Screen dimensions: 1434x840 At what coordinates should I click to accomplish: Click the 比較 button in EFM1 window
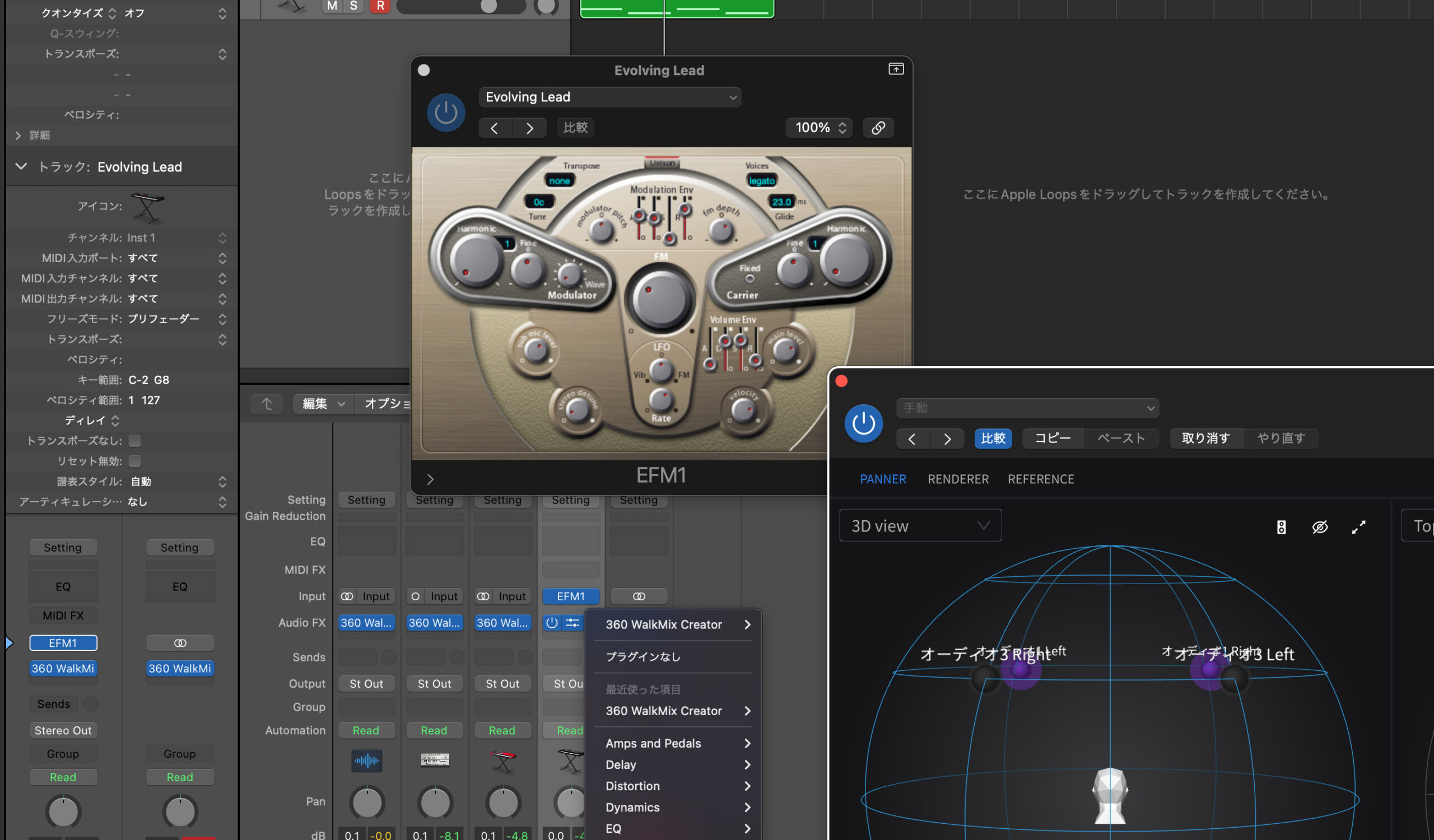tap(575, 127)
